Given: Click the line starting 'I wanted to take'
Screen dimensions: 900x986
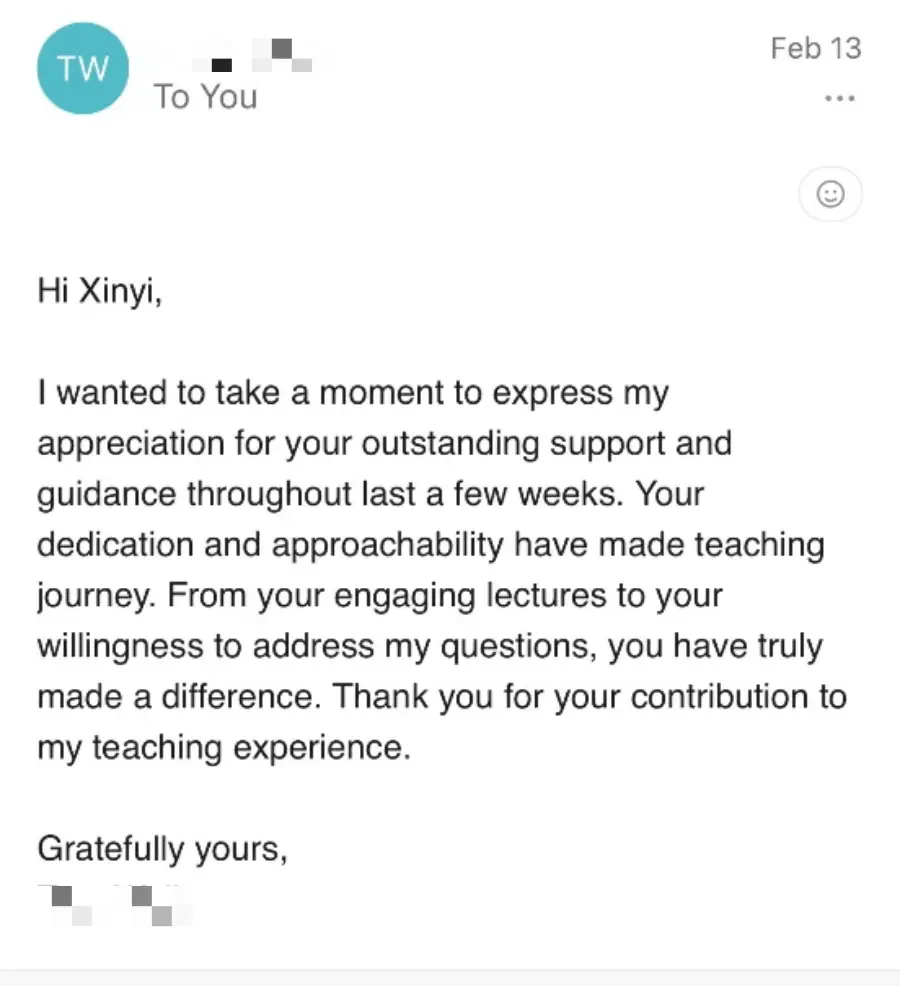Looking at the screenshot, I should [353, 394].
